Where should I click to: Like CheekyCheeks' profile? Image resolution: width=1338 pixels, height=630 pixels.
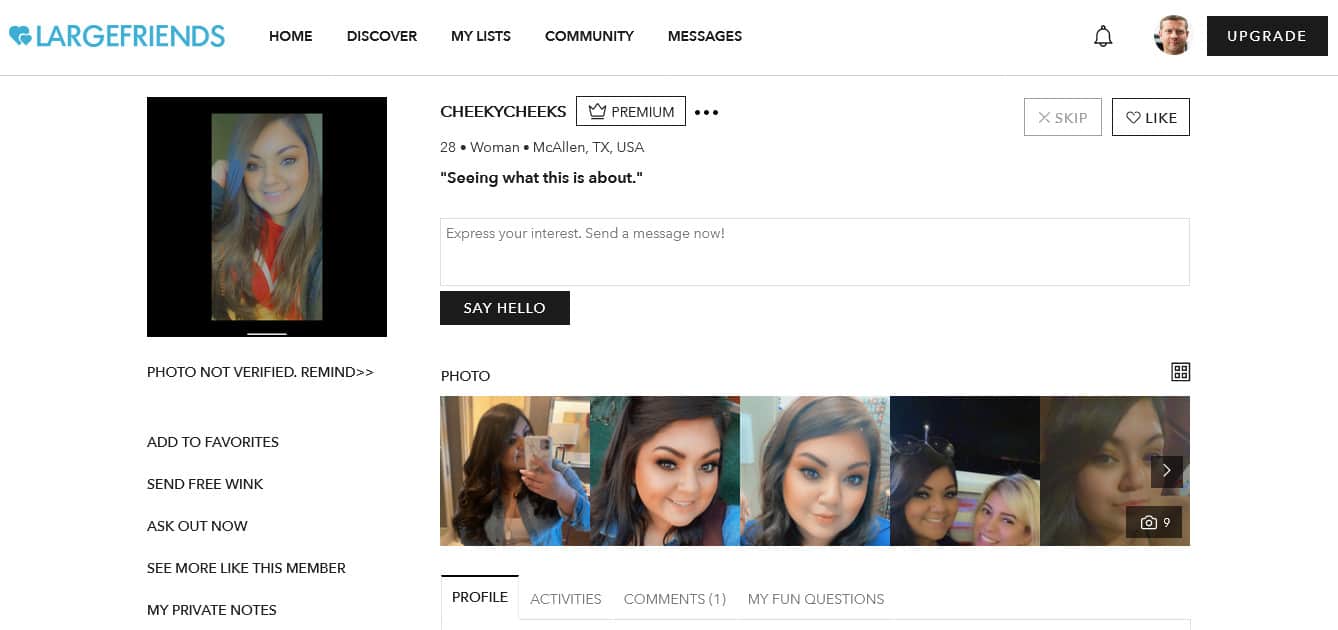click(x=1151, y=117)
